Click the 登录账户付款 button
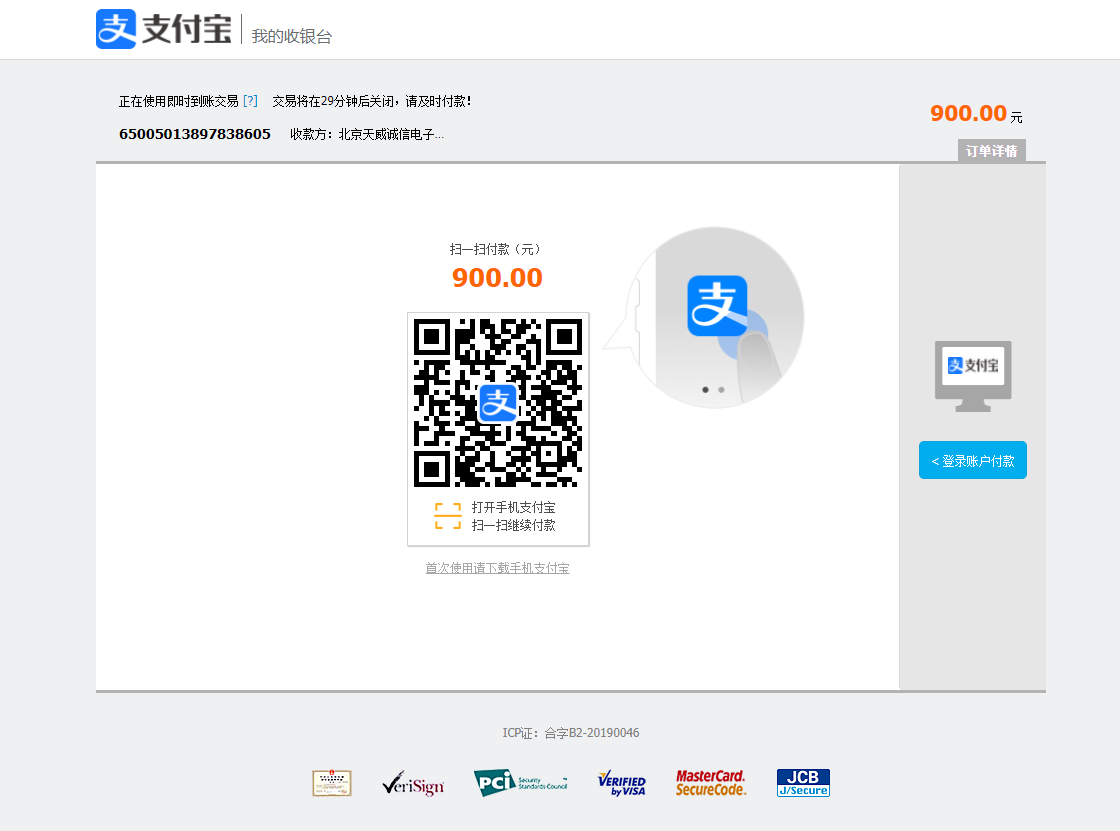Image resolution: width=1120 pixels, height=831 pixels. [x=973, y=460]
